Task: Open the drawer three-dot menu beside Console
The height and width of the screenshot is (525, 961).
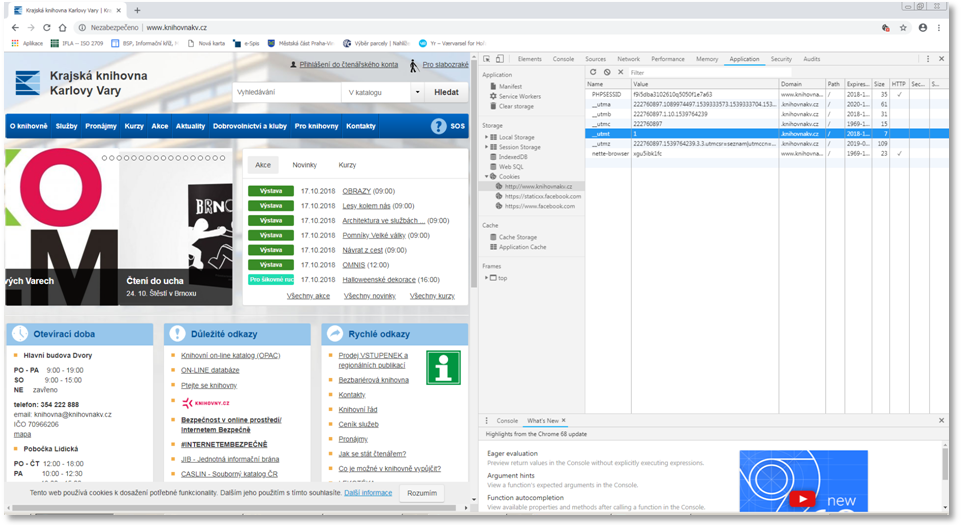Action: coord(487,421)
